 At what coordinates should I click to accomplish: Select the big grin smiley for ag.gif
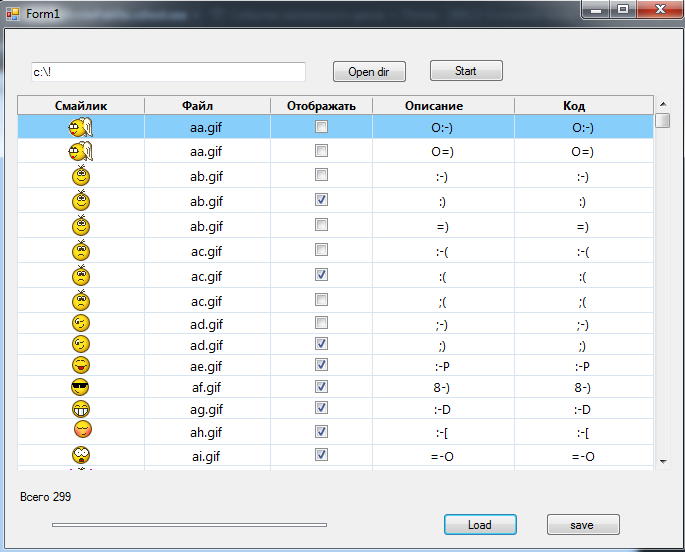point(81,409)
